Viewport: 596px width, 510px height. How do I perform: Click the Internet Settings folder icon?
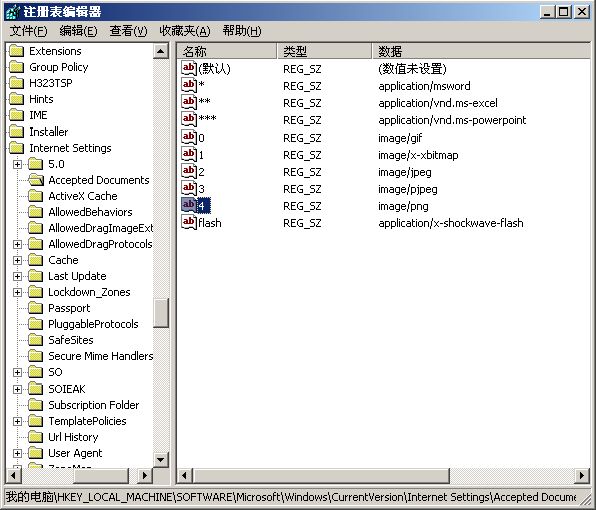pyautogui.click(x=16, y=148)
